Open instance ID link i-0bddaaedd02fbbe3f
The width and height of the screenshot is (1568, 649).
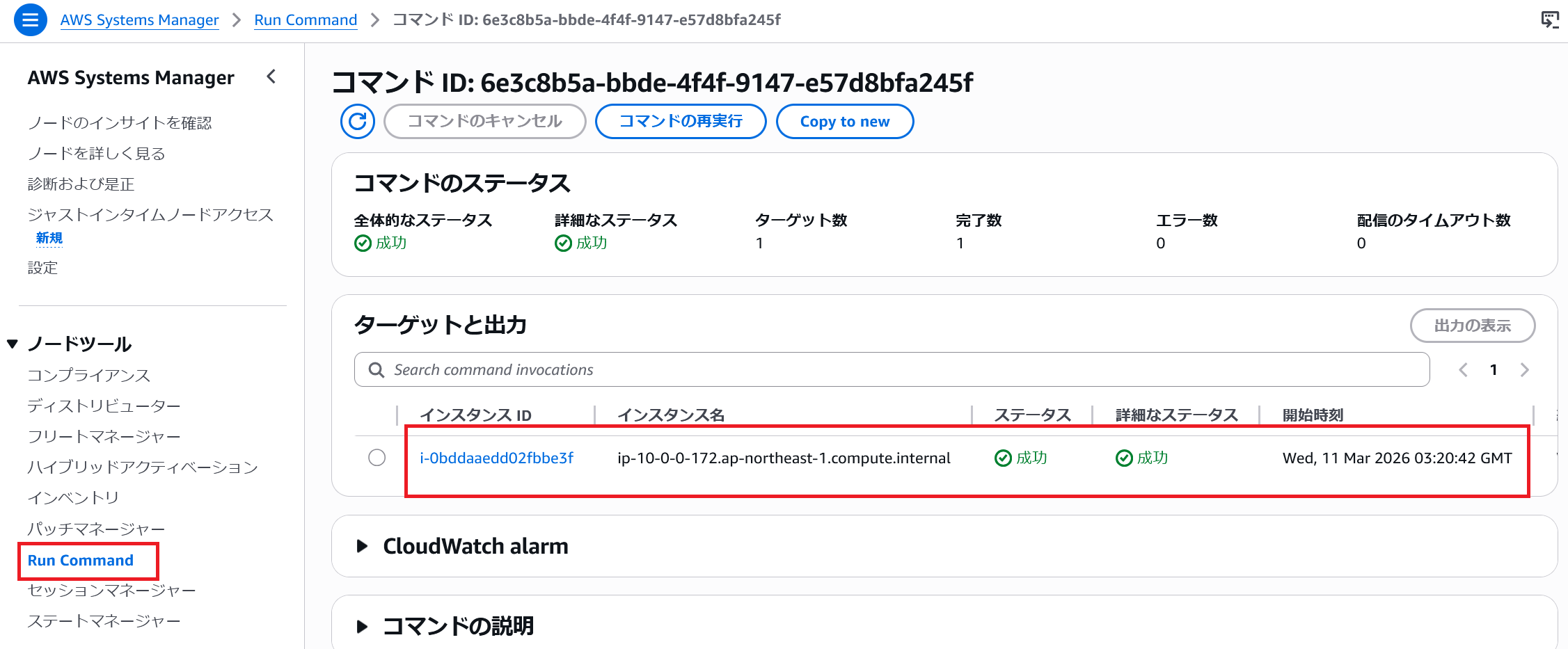[x=496, y=458]
